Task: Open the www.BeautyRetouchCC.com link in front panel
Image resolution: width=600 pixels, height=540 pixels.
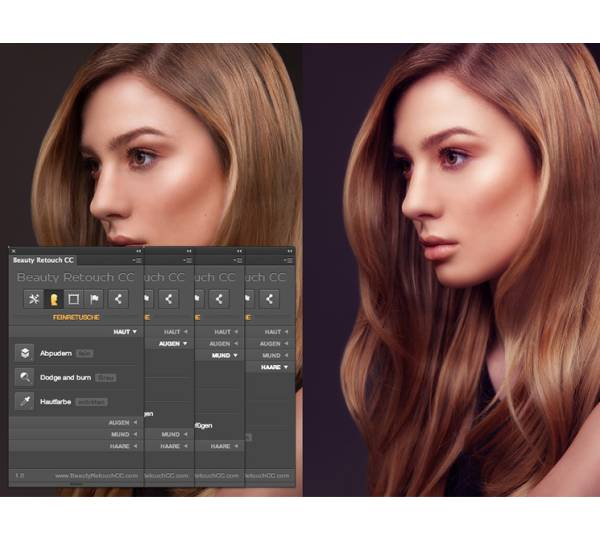Action: tap(96, 476)
